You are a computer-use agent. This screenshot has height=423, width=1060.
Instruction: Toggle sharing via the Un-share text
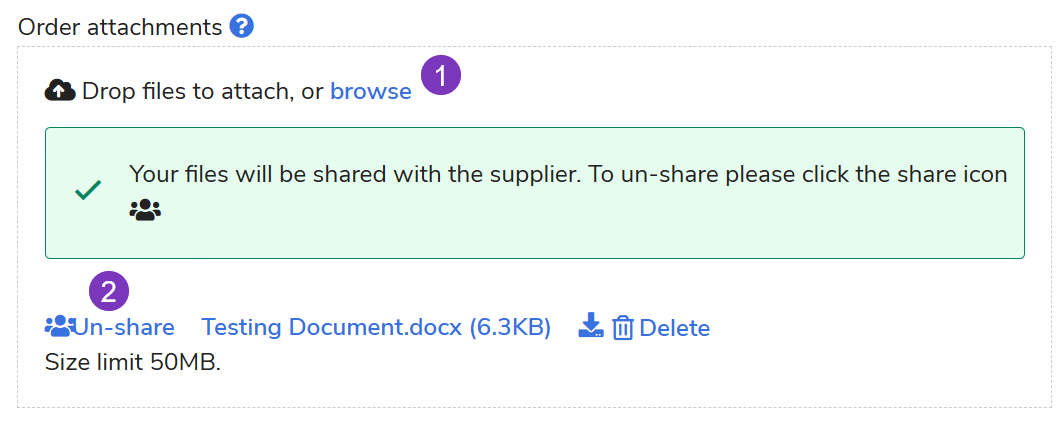(124, 327)
